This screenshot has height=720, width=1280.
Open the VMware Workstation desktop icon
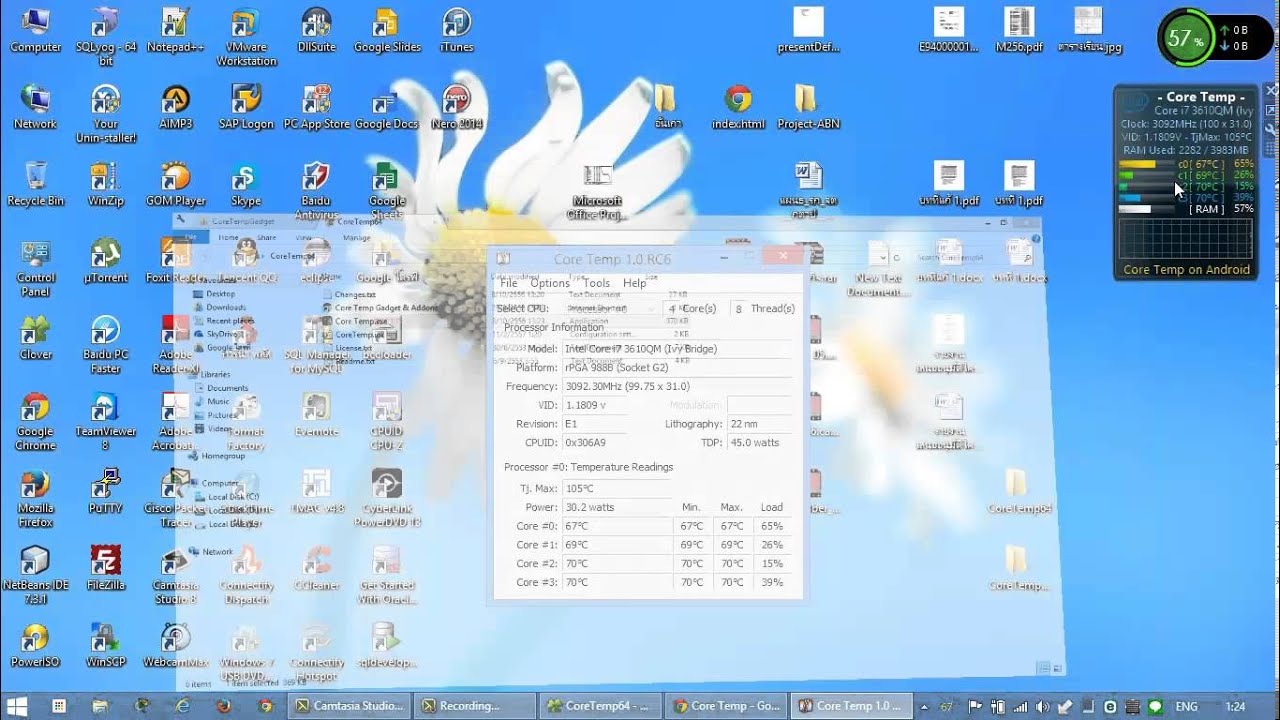[246, 38]
